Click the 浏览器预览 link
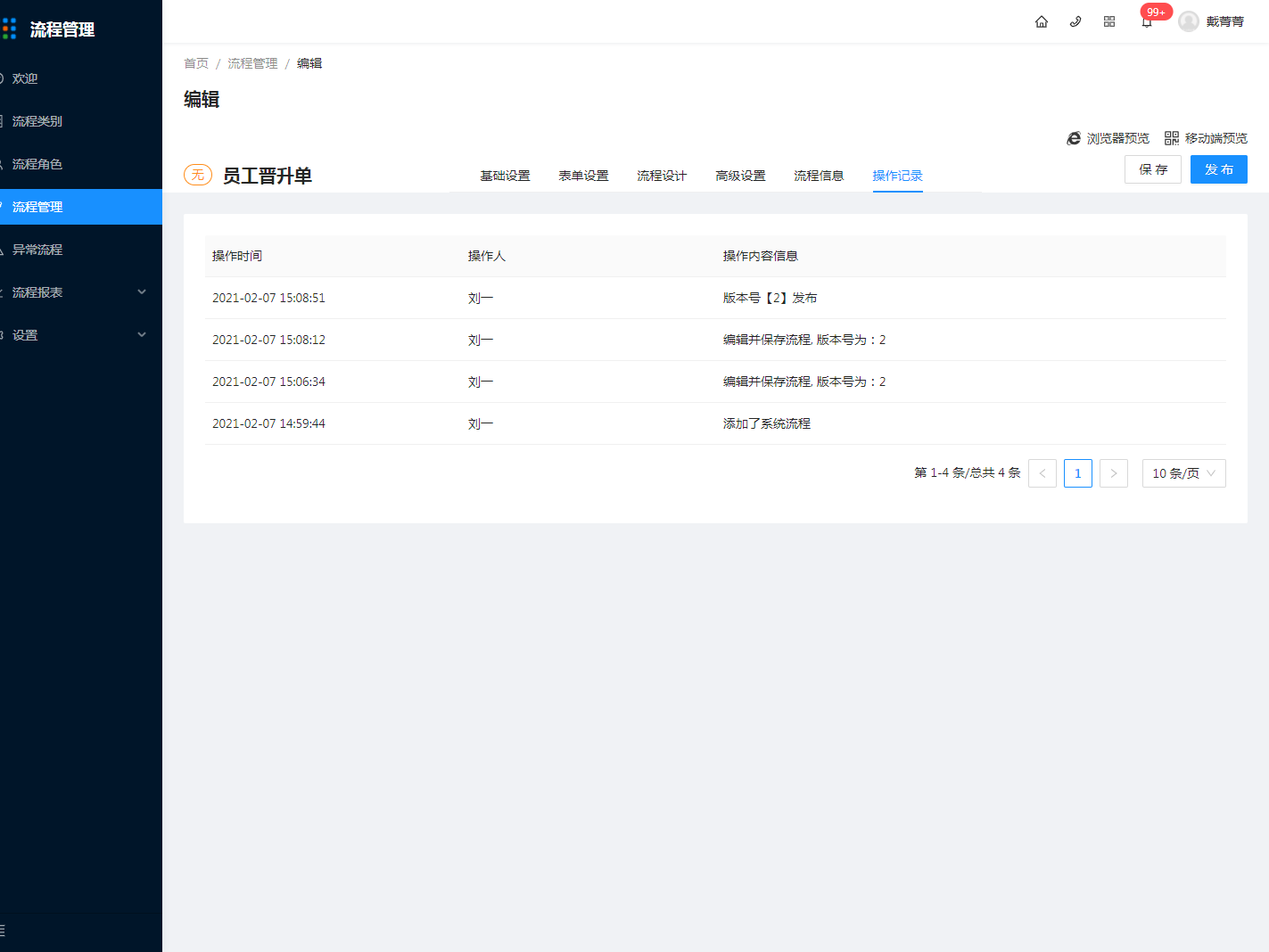The height and width of the screenshot is (952, 1269). 1118,138
